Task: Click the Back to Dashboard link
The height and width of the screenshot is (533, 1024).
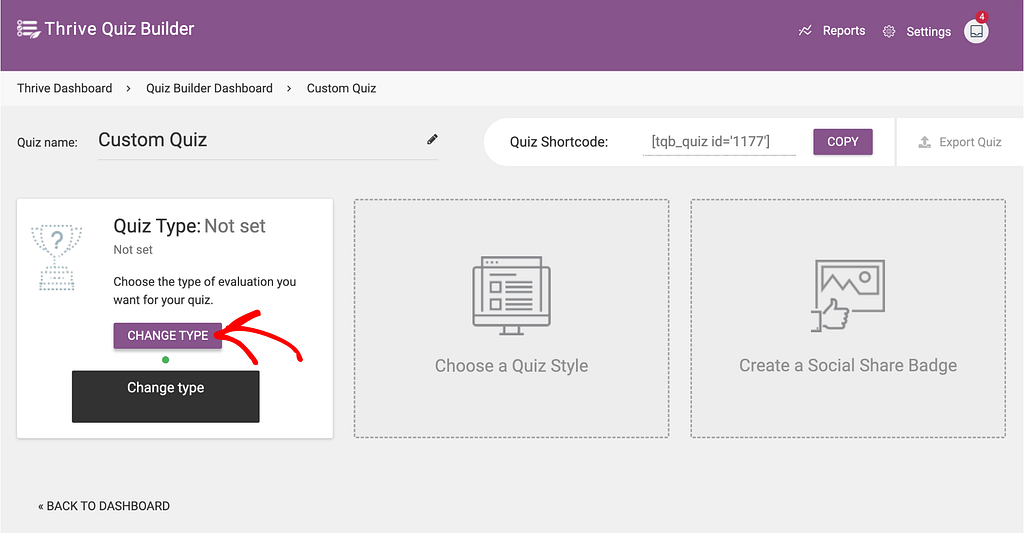Action: click(104, 506)
